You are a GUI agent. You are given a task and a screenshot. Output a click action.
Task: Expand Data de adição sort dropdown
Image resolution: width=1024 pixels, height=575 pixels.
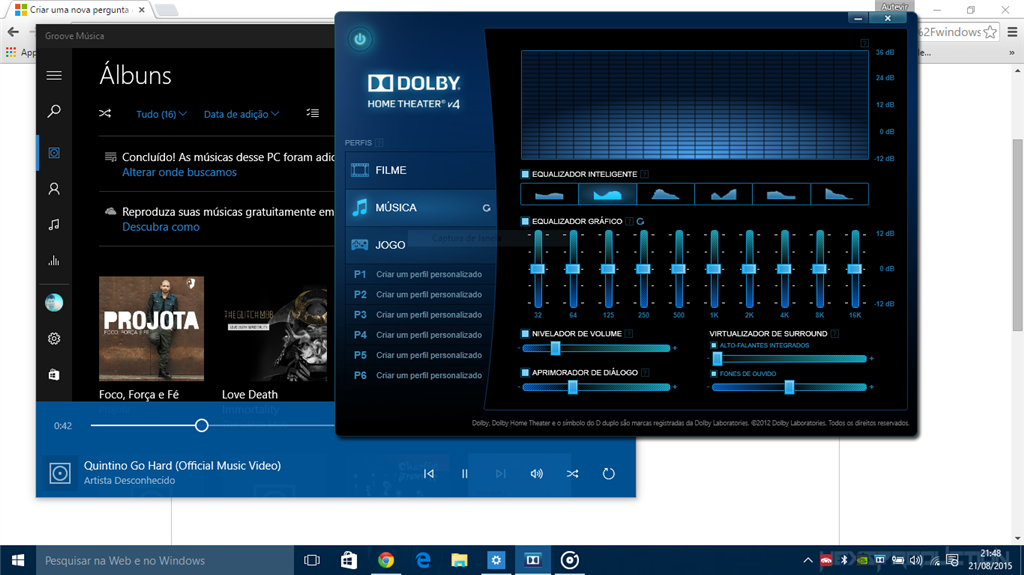coord(241,114)
